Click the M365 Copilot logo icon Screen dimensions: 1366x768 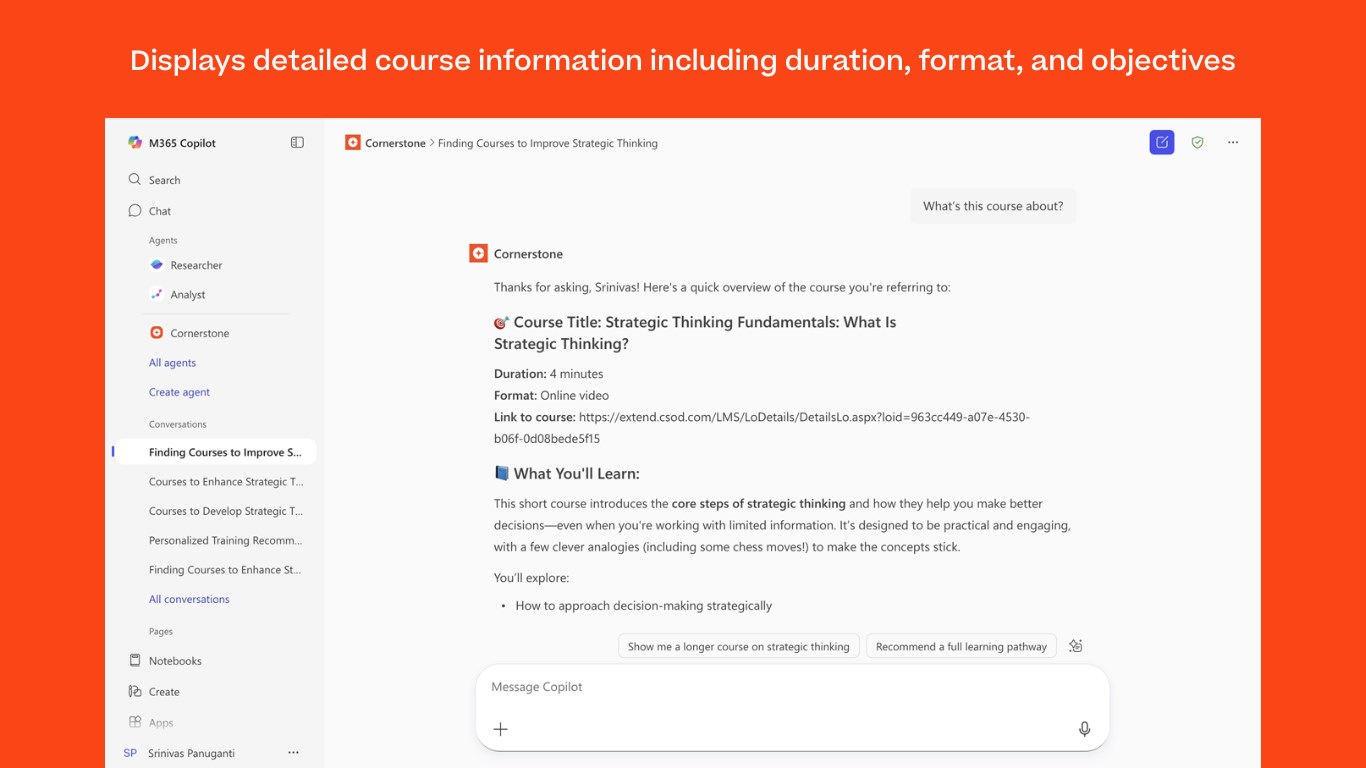point(135,143)
